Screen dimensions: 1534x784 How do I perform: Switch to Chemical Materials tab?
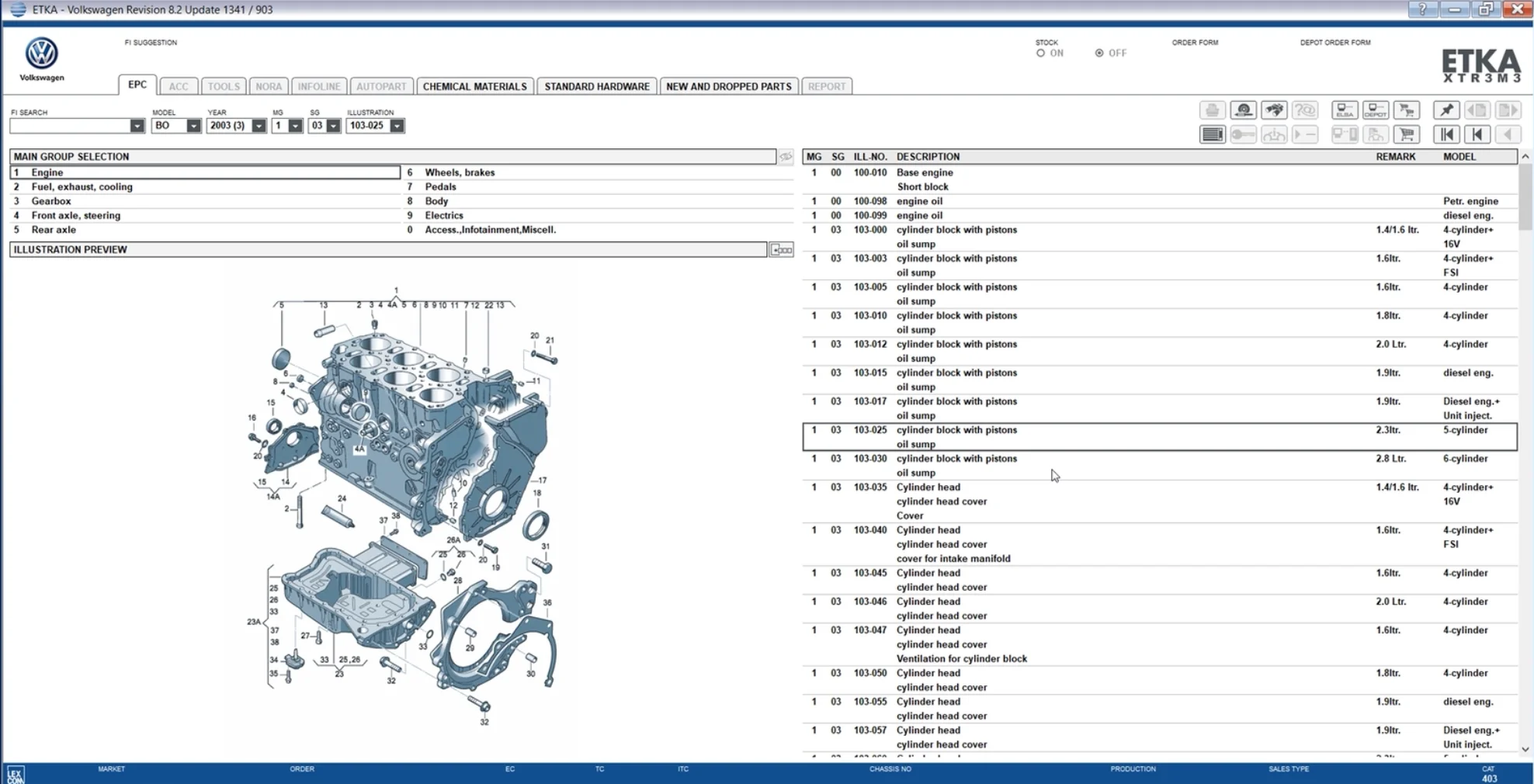pos(474,86)
